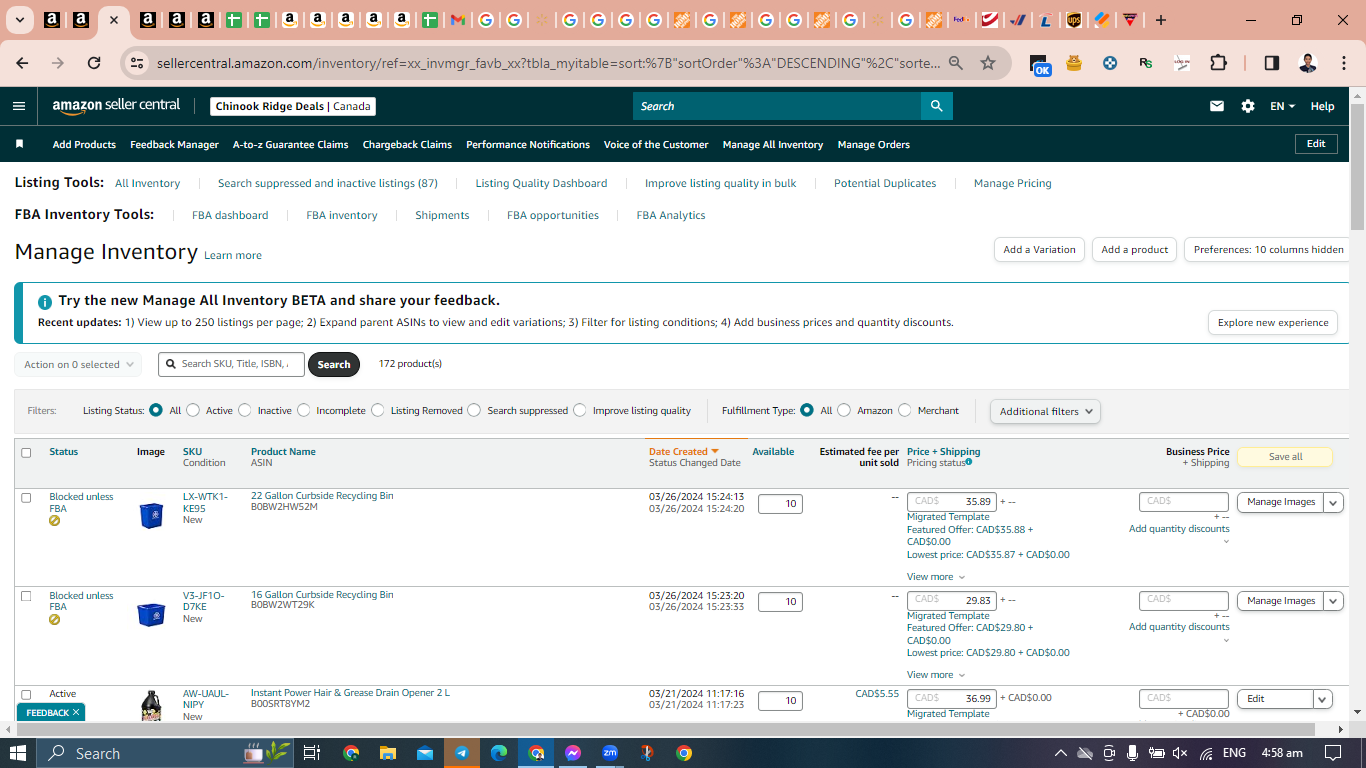Open Telegram from the taskbar
The image size is (1366, 768).
pos(461,753)
